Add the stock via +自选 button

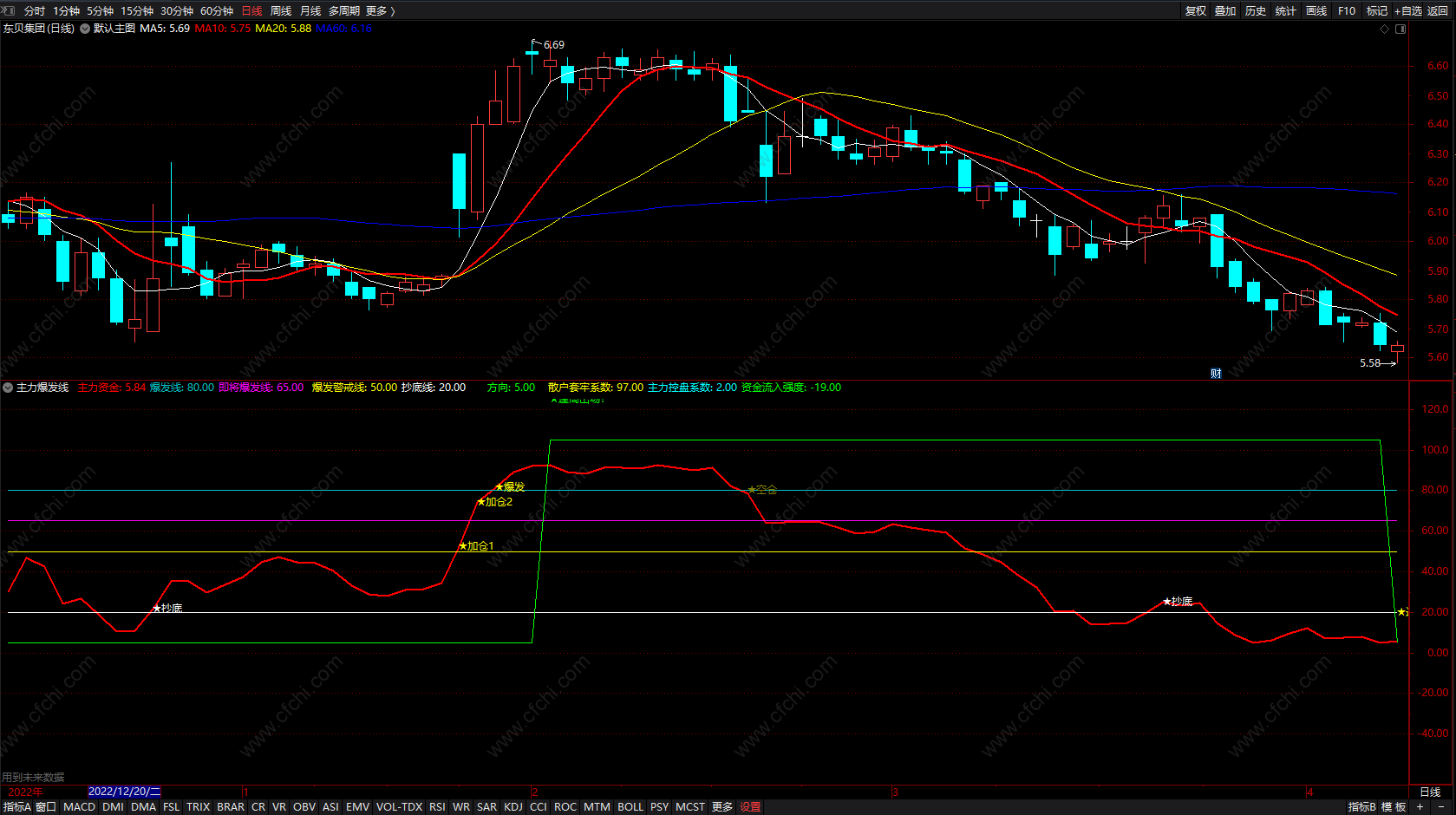pyautogui.click(x=1408, y=10)
